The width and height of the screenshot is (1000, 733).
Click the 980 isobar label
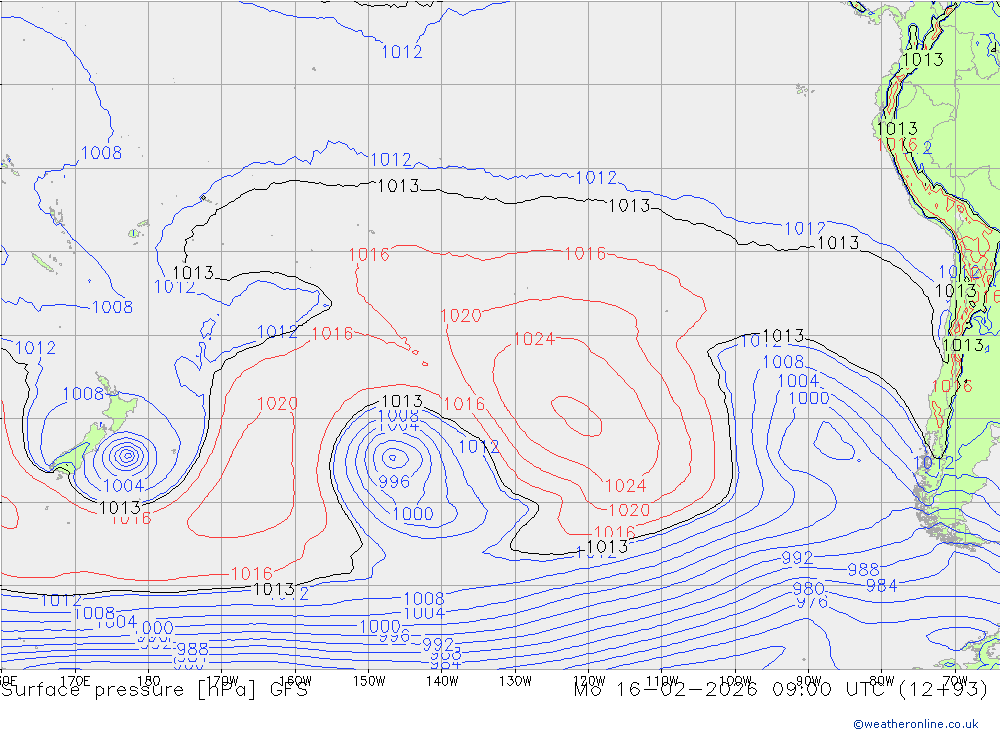(x=809, y=588)
